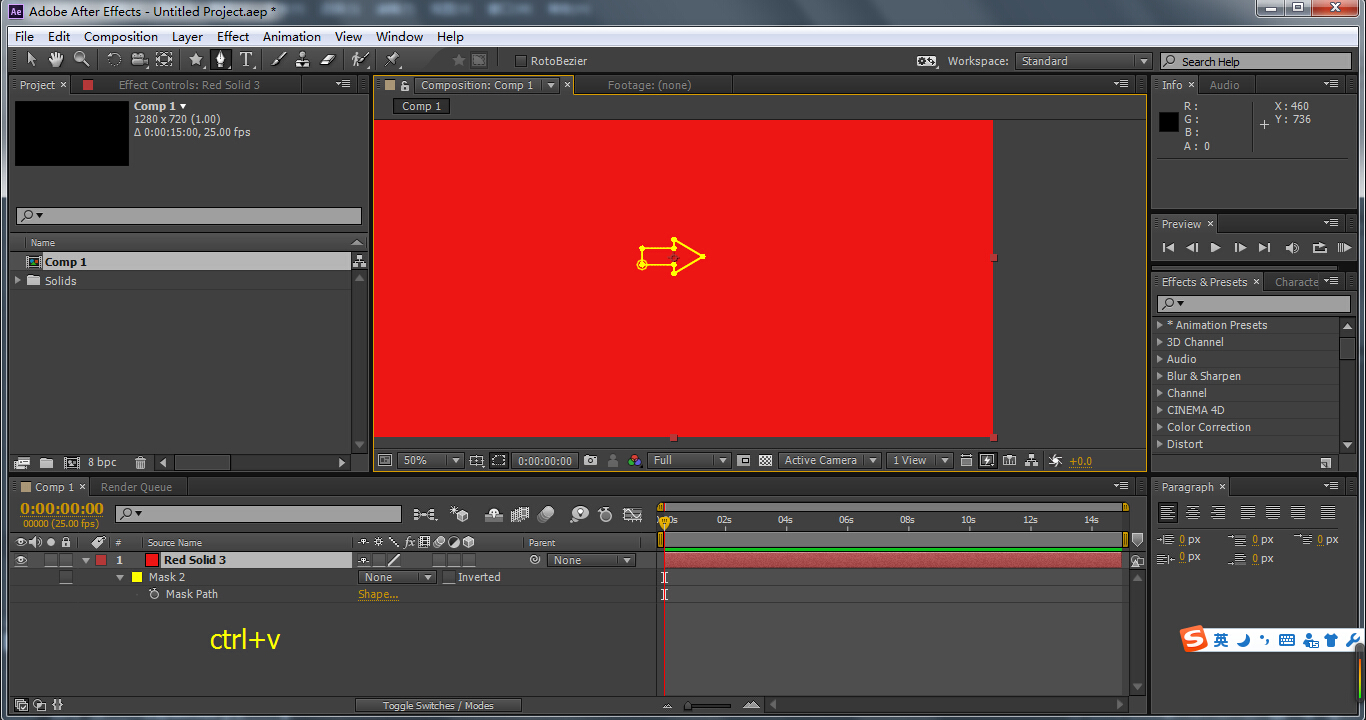Select the Brush tool
Image resolution: width=1366 pixels, height=720 pixels.
[x=279, y=60]
